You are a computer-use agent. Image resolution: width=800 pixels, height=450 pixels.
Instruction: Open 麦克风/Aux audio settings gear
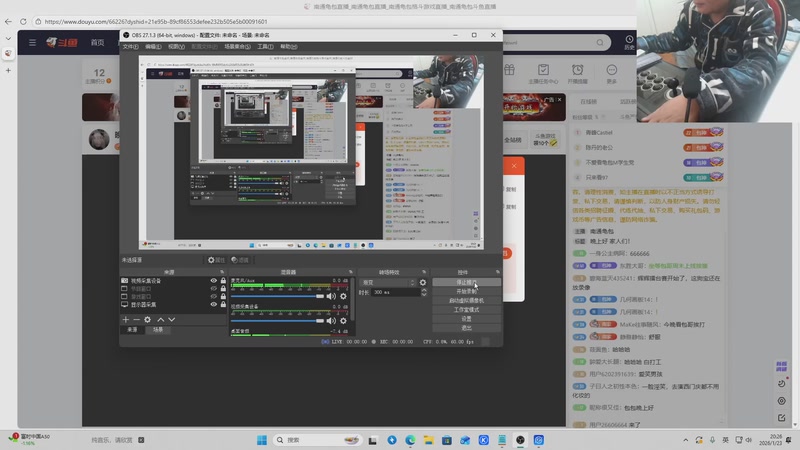pos(343,296)
